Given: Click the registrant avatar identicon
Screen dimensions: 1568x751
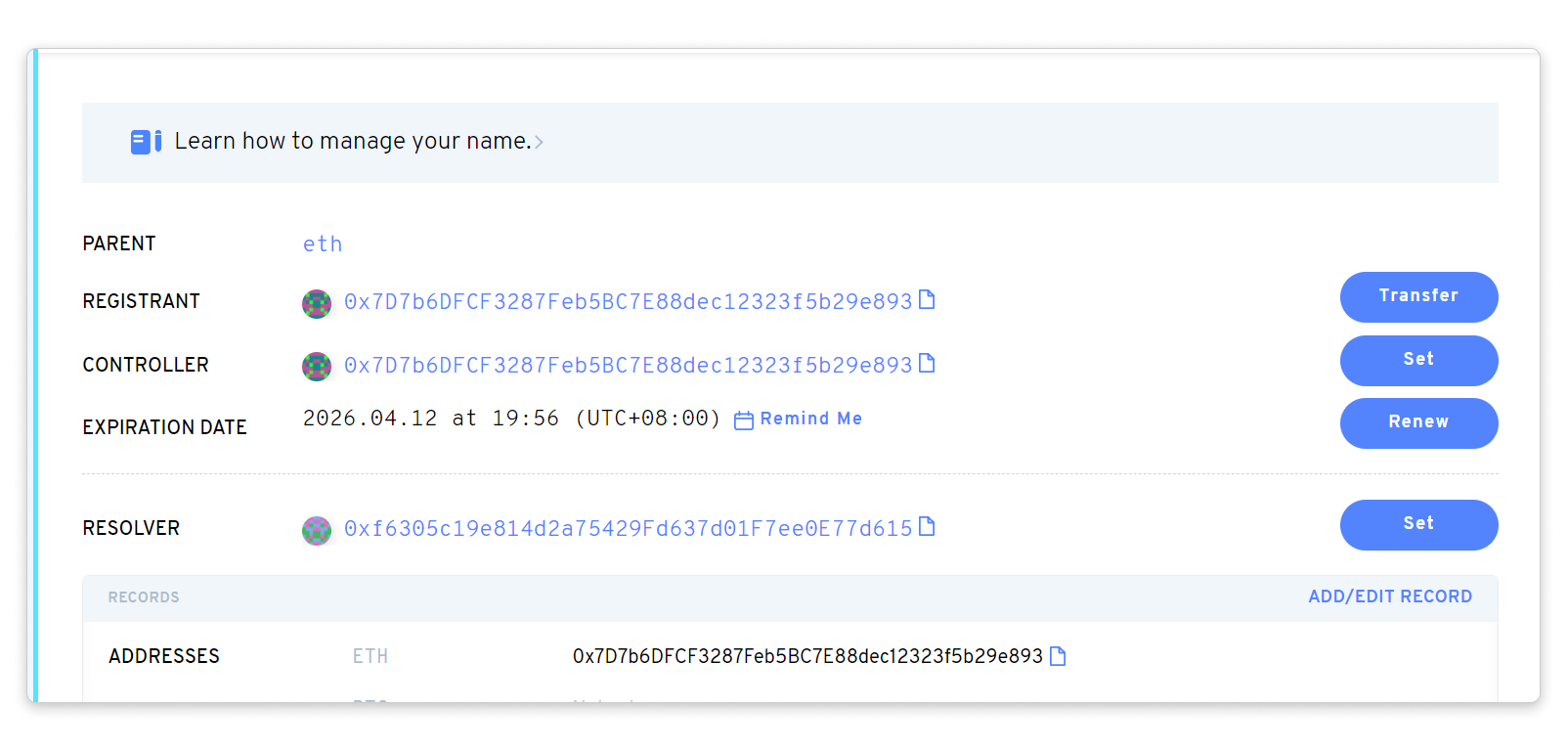Looking at the screenshot, I should tap(317, 303).
